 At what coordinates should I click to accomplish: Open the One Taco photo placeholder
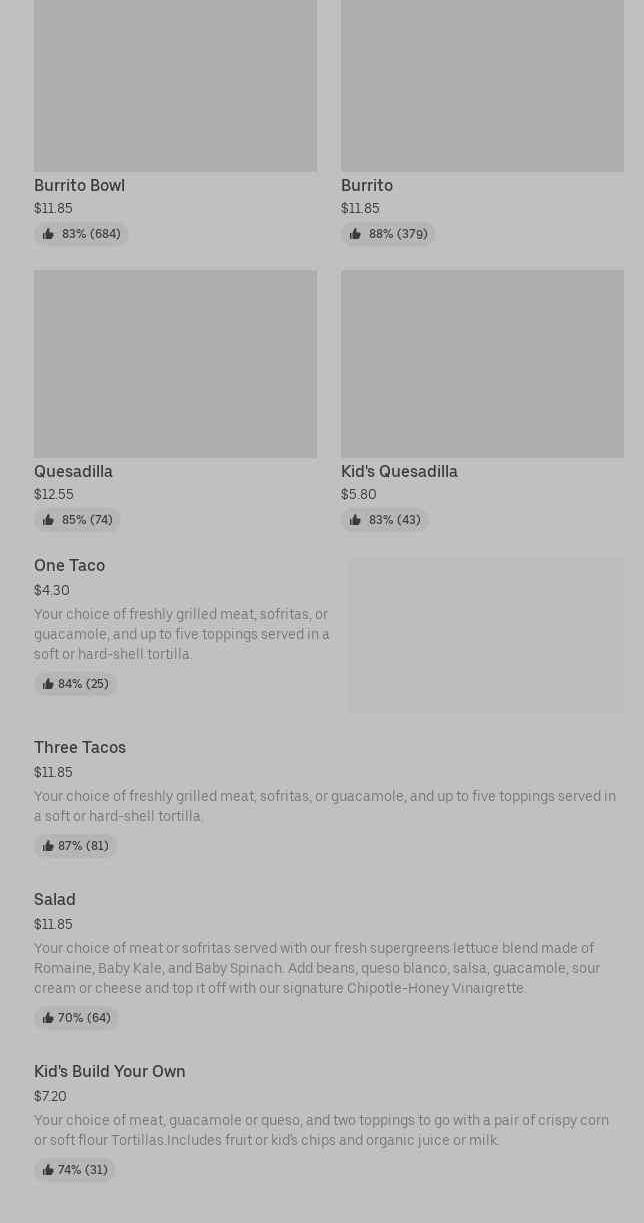pyautogui.click(x=486, y=635)
